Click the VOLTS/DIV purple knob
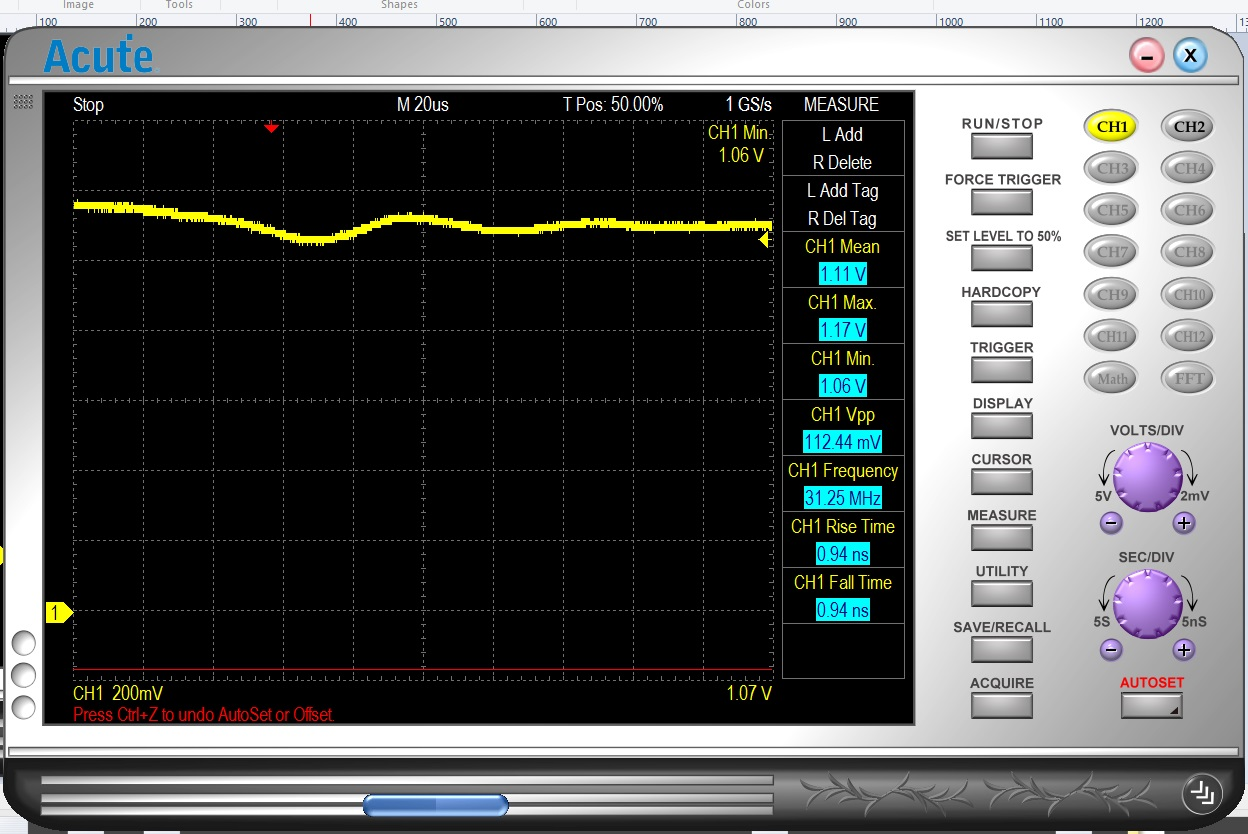The height and width of the screenshot is (834, 1248). (1147, 477)
